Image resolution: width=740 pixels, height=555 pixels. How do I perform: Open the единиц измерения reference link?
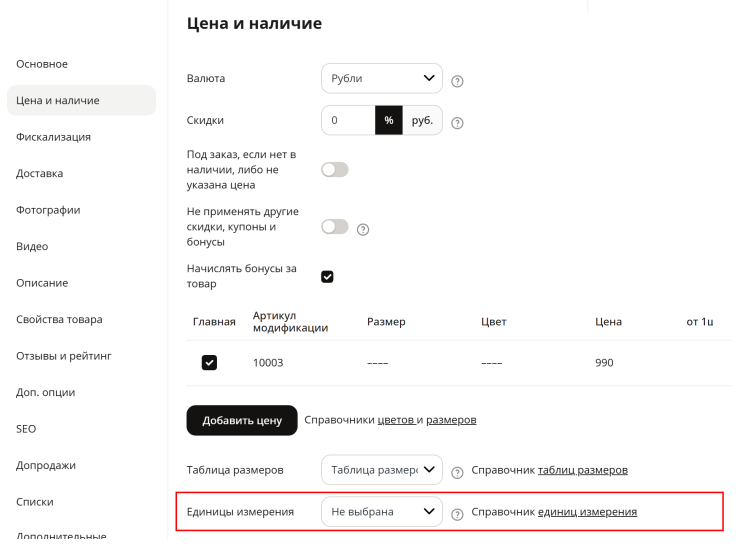(x=587, y=512)
